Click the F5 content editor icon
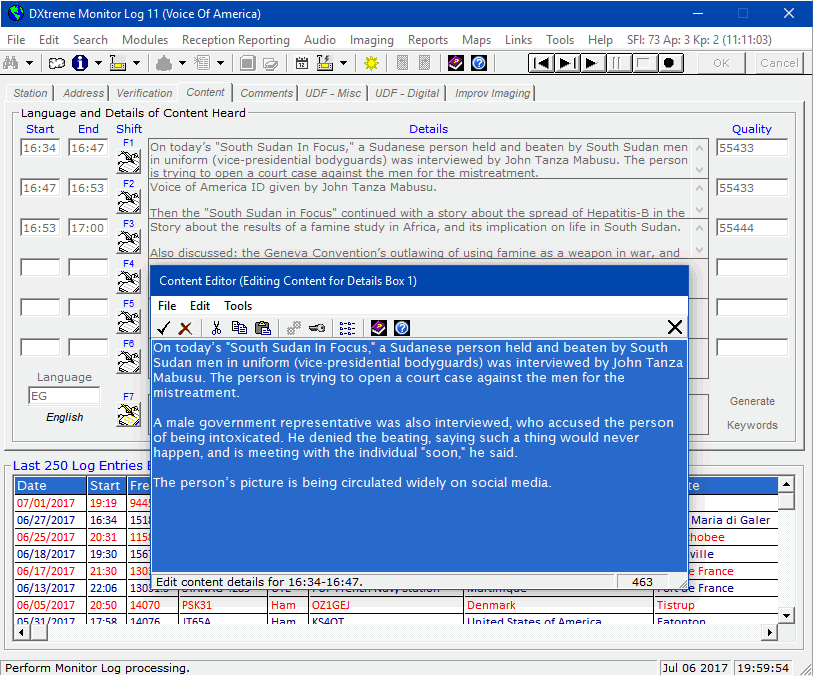 pyautogui.click(x=129, y=321)
